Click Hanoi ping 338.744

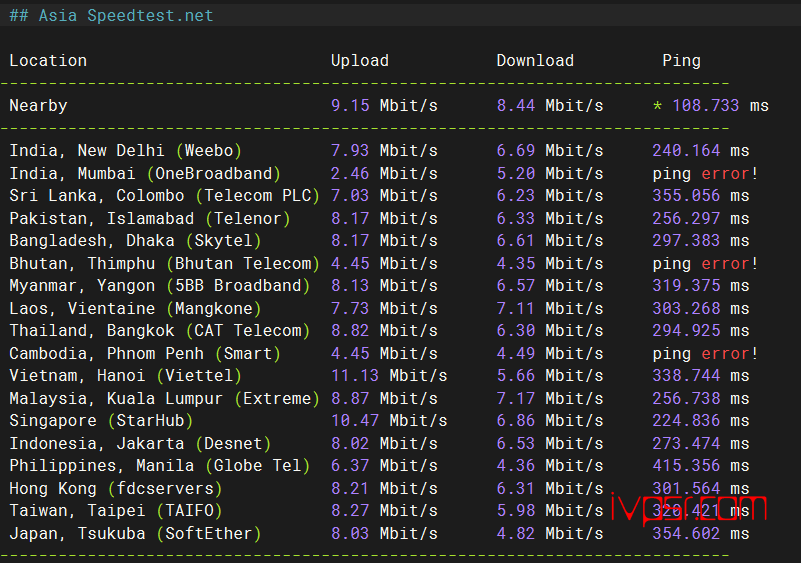pyautogui.click(x=686, y=376)
